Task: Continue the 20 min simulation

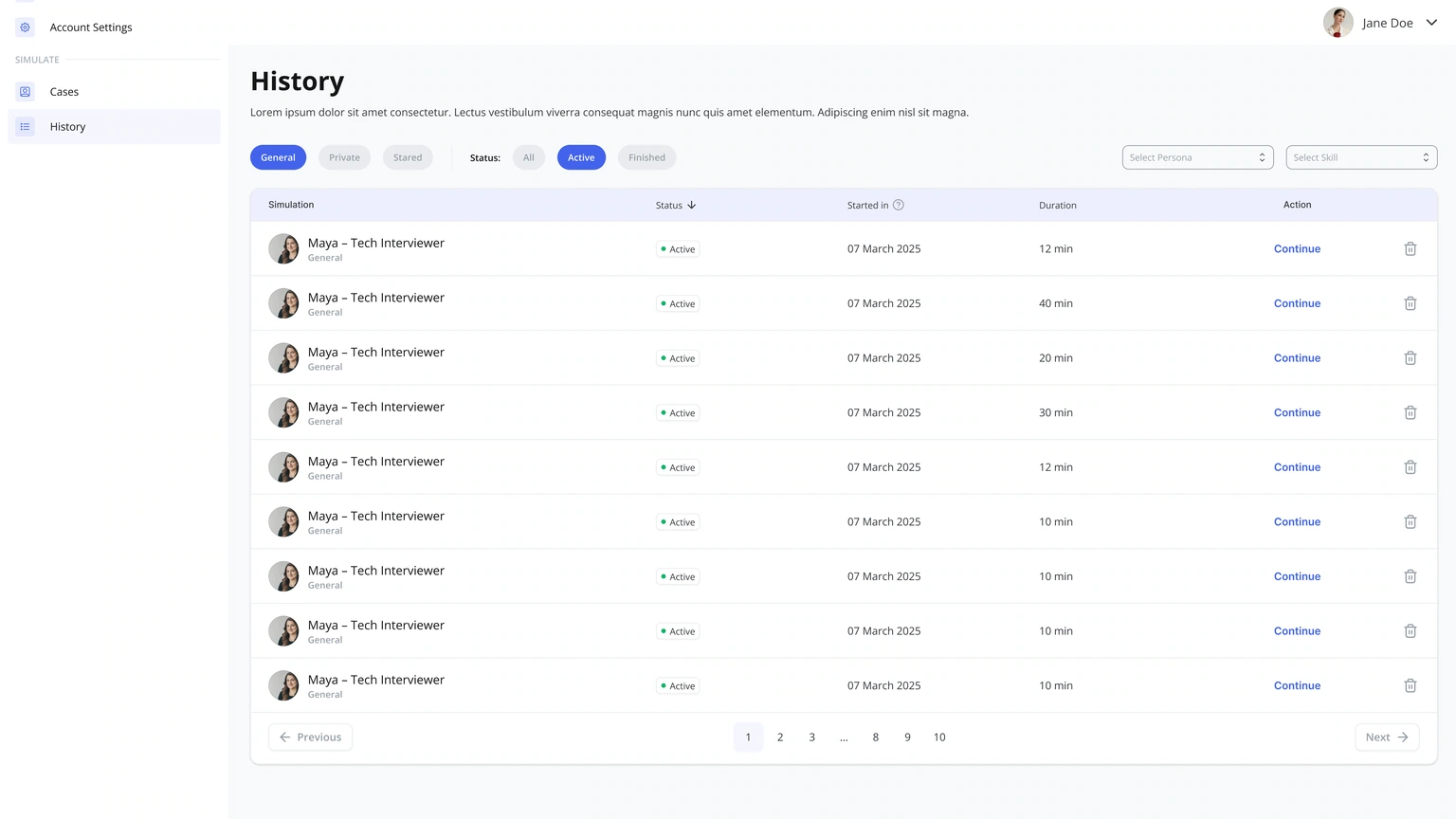Action: point(1297,357)
